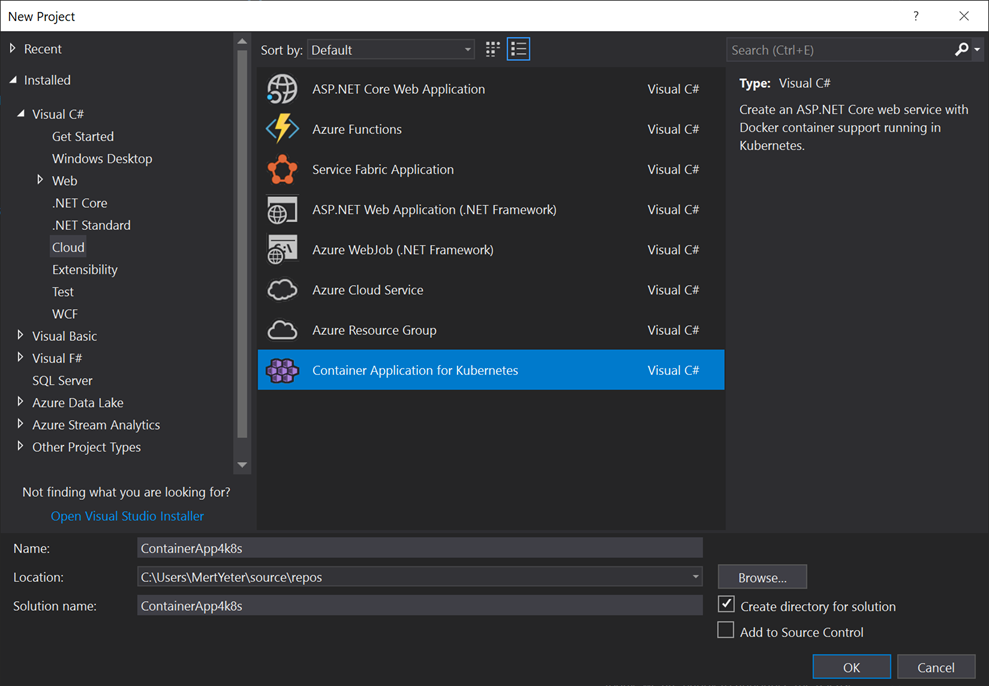Click the search magnifier icon
The width and height of the screenshot is (989, 686).
(x=961, y=49)
